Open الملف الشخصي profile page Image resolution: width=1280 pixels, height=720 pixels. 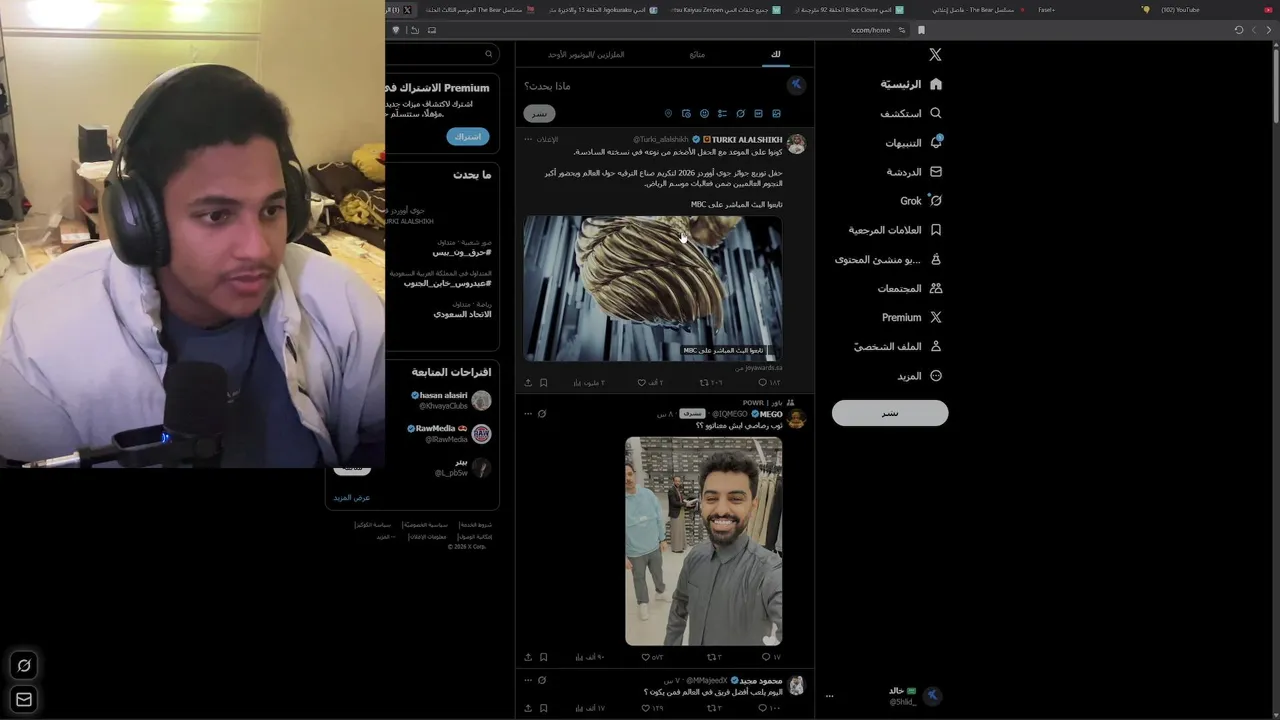898,346
